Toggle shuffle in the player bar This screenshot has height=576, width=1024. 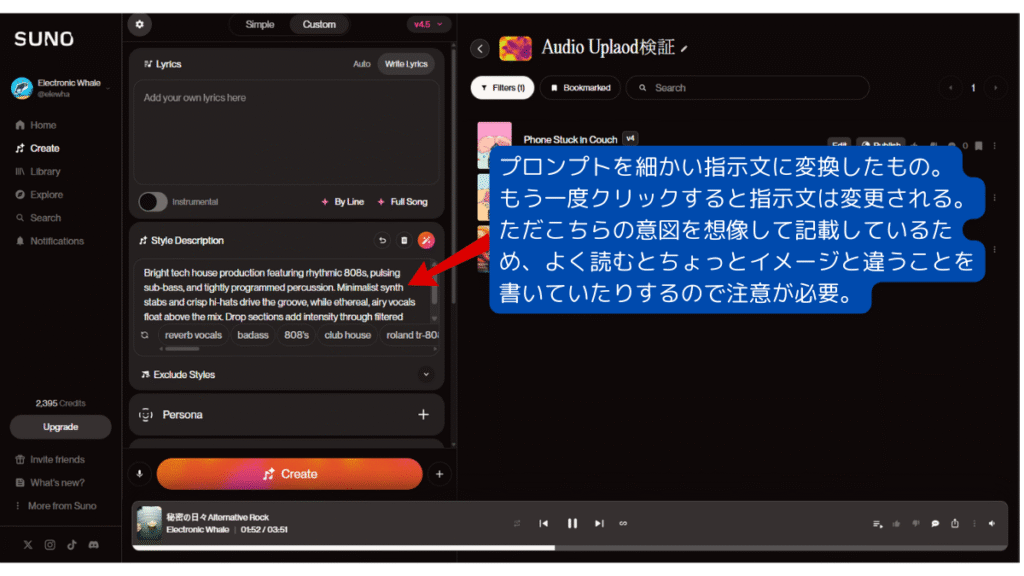[517, 524]
